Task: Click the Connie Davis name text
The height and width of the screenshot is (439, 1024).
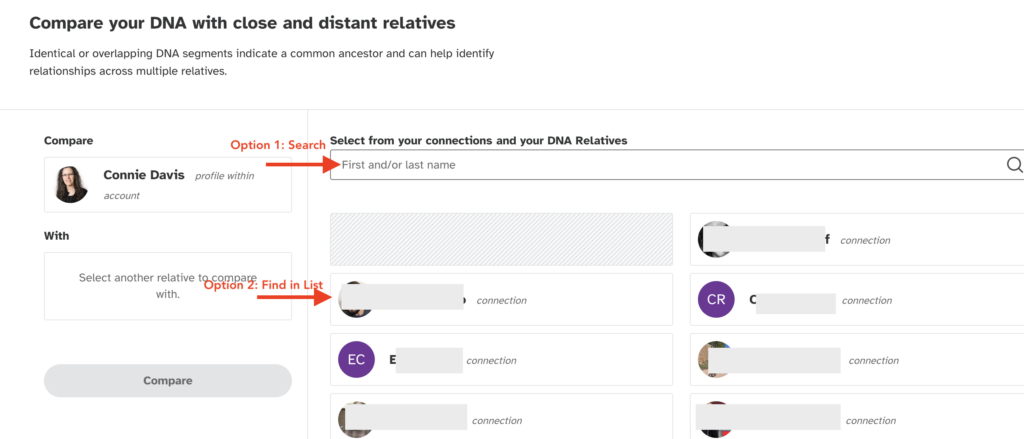Action: click(144, 175)
